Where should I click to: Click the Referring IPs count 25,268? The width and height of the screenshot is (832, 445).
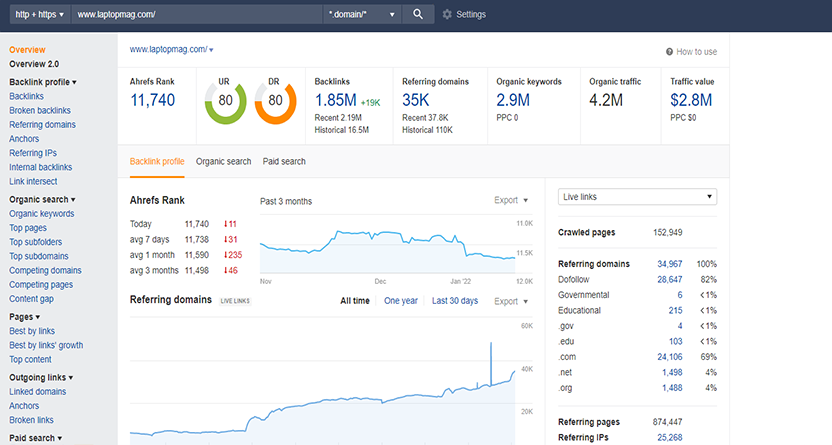670,438
